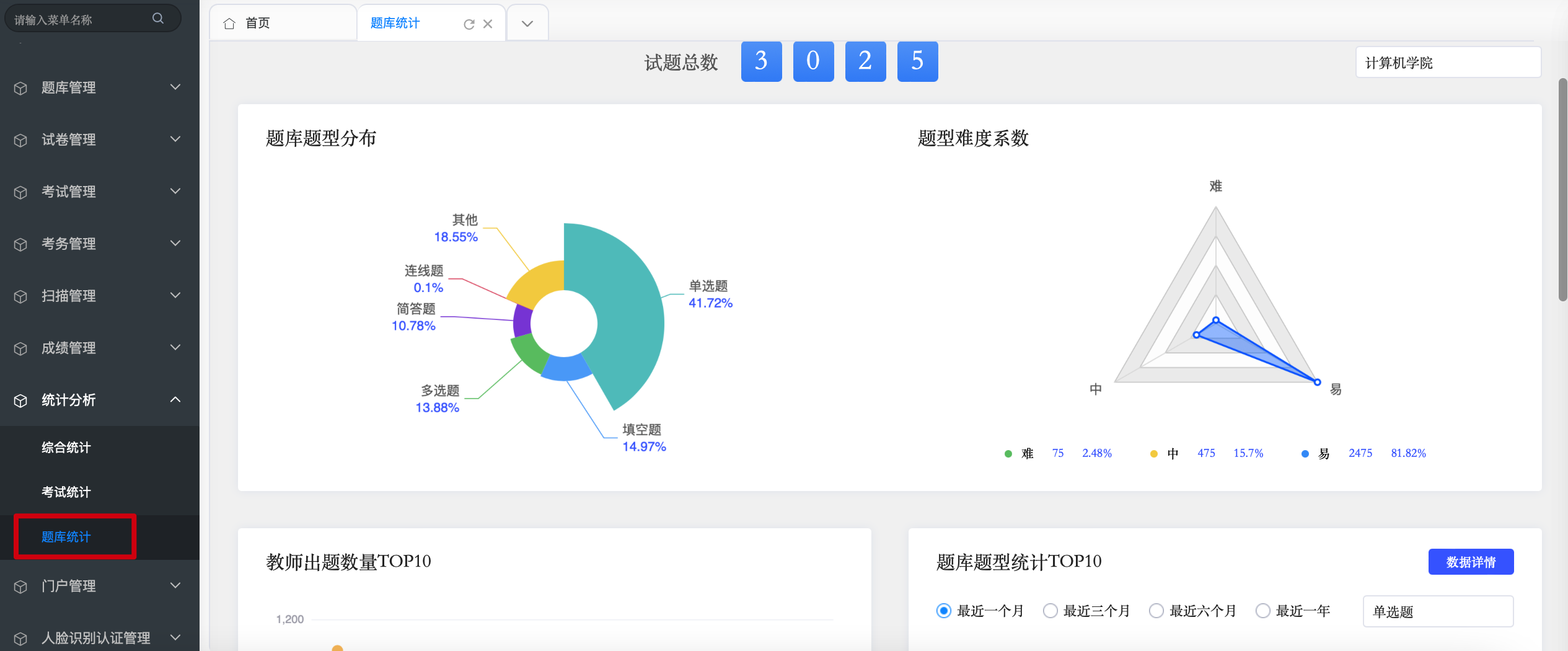
Task: Click the cube icon beside 扫描管理
Action: coord(20,296)
